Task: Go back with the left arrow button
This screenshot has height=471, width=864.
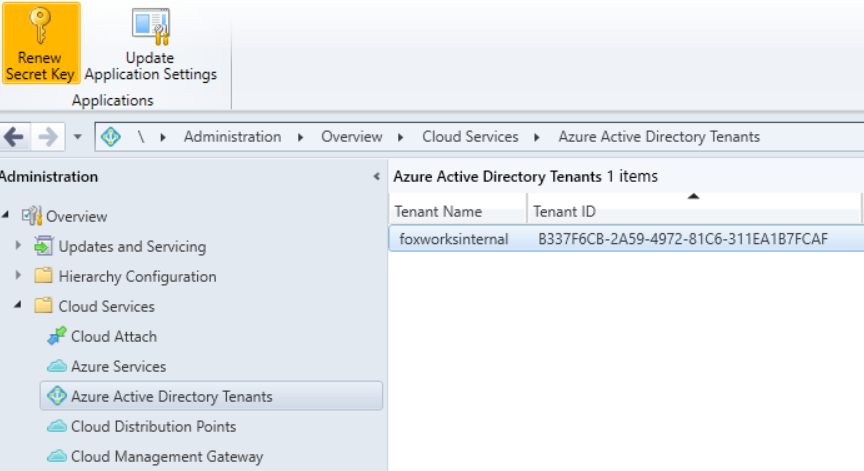Action: coord(15,137)
